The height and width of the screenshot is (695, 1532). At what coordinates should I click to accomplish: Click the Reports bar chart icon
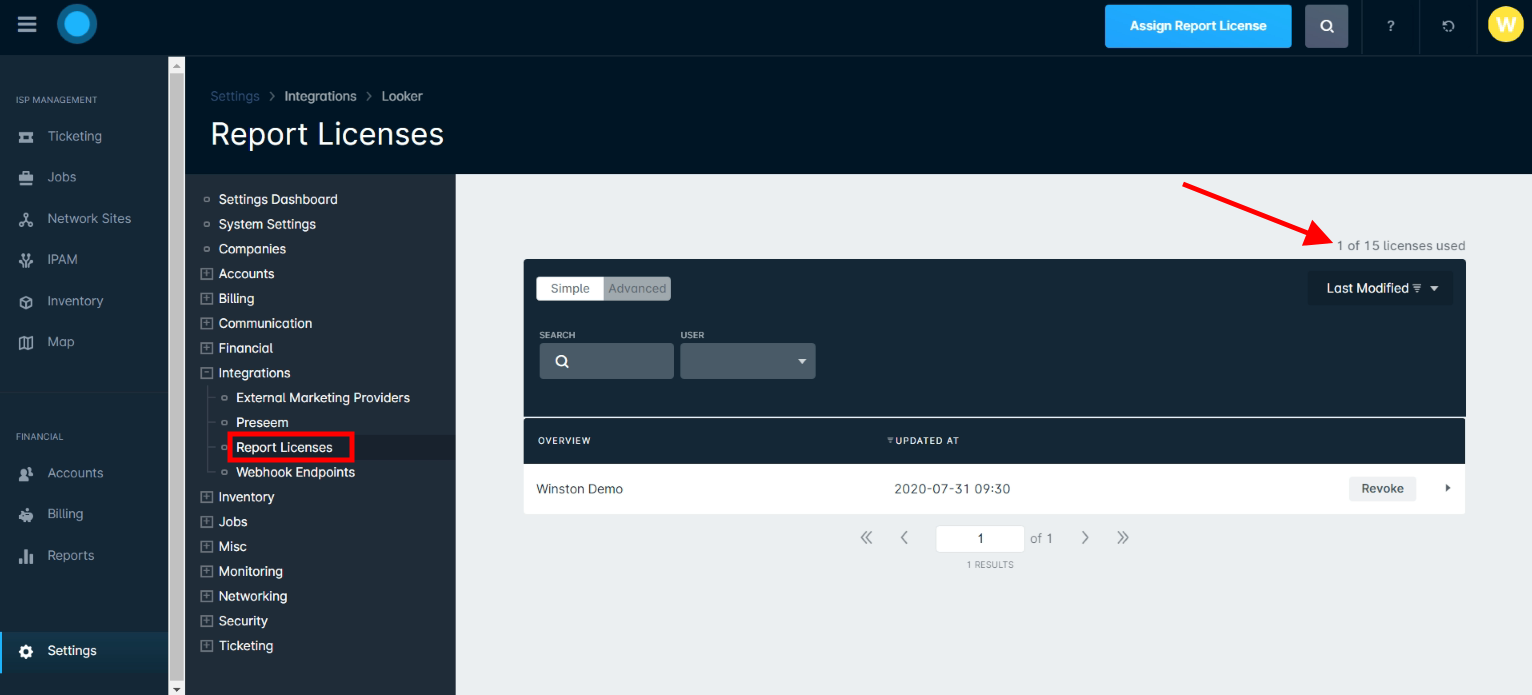click(x=26, y=556)
